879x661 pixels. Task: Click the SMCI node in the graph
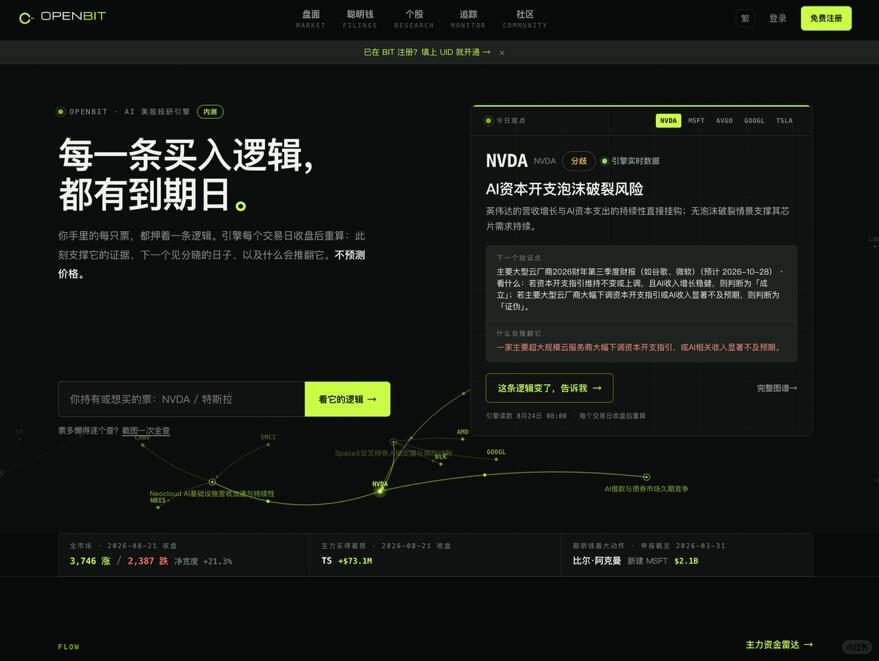(268, 444)
